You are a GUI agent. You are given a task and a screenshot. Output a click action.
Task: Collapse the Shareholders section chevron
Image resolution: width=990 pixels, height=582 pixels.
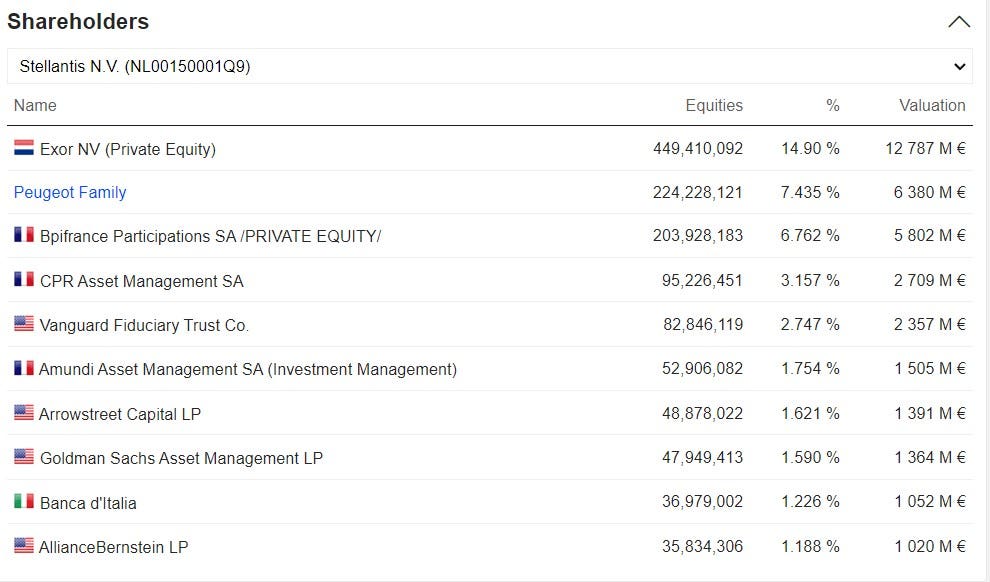point(958,22)
